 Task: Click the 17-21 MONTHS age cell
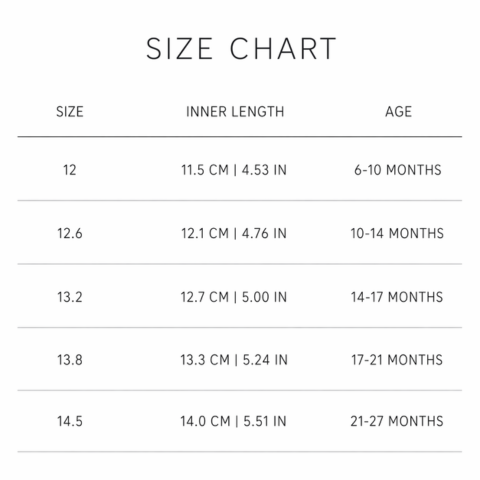[x=397, y=360]
